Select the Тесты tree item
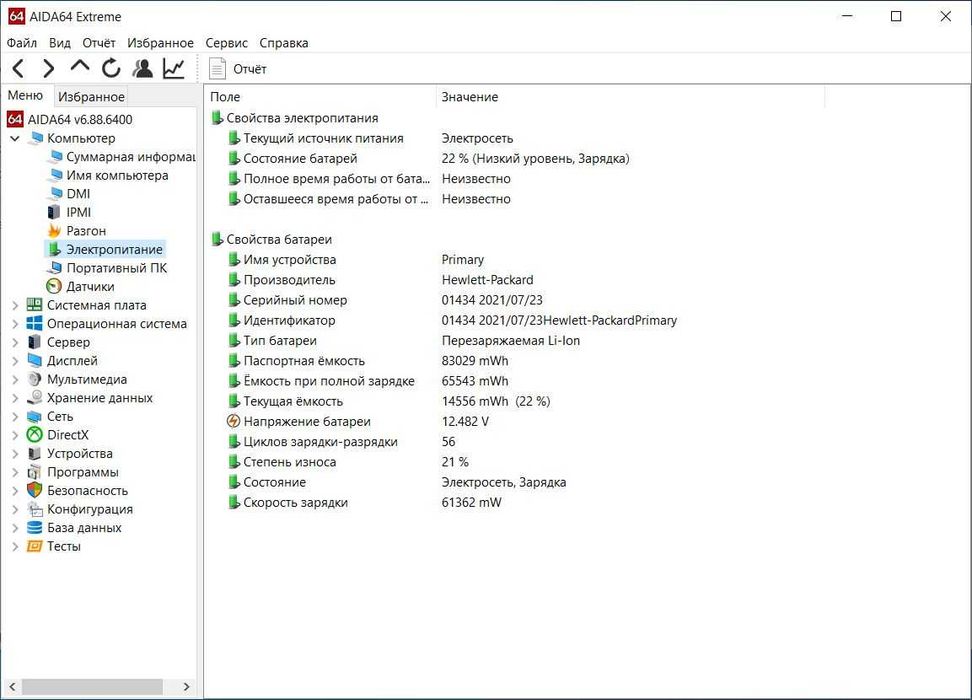This screenshot has width=972, height=700. click(x=64, y=547)
